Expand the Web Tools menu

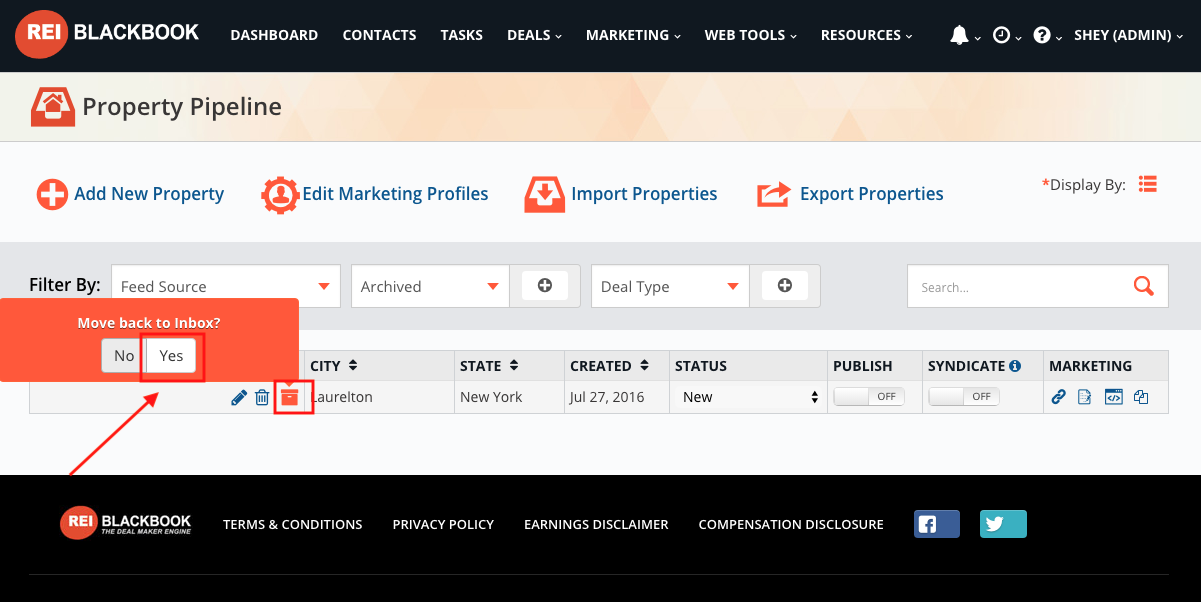[751, 35]
